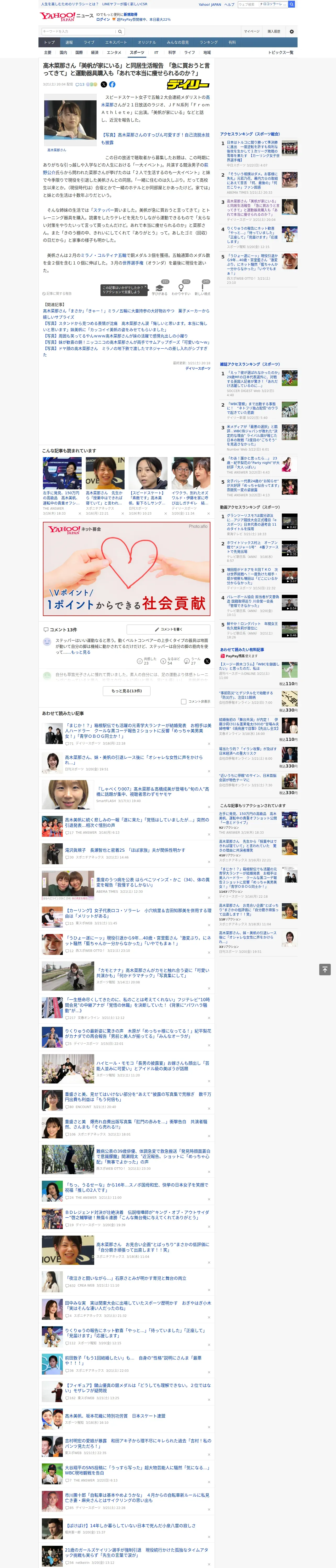Viewport: 336px width, 1568px height.
Task: Open トピックス一覧 link
Action: click(281, 53)
